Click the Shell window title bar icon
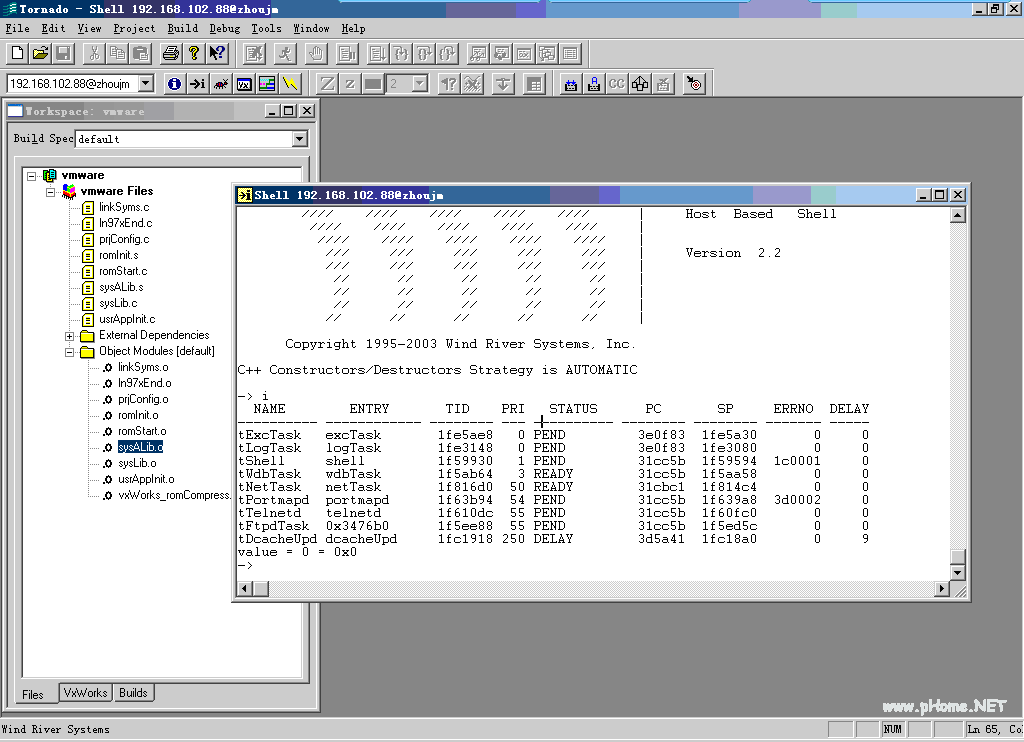The height and width of the screenshot is (742, 1024). pyautogui.click(x=245, y=195)
